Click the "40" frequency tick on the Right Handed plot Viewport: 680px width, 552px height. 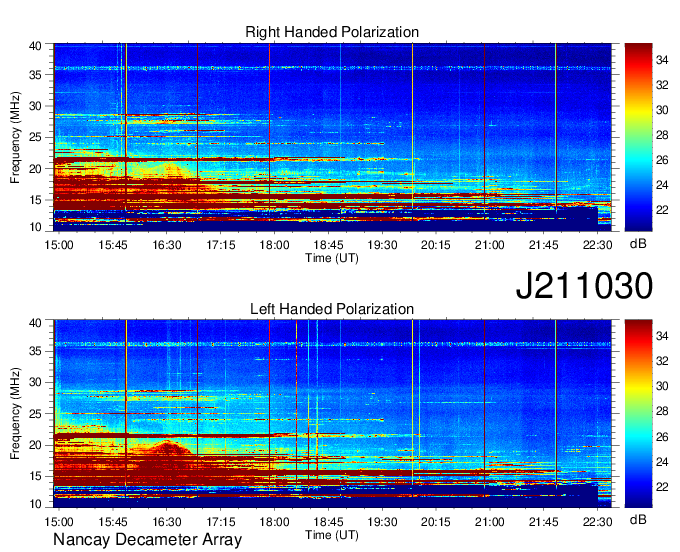(x=35, y=46)
